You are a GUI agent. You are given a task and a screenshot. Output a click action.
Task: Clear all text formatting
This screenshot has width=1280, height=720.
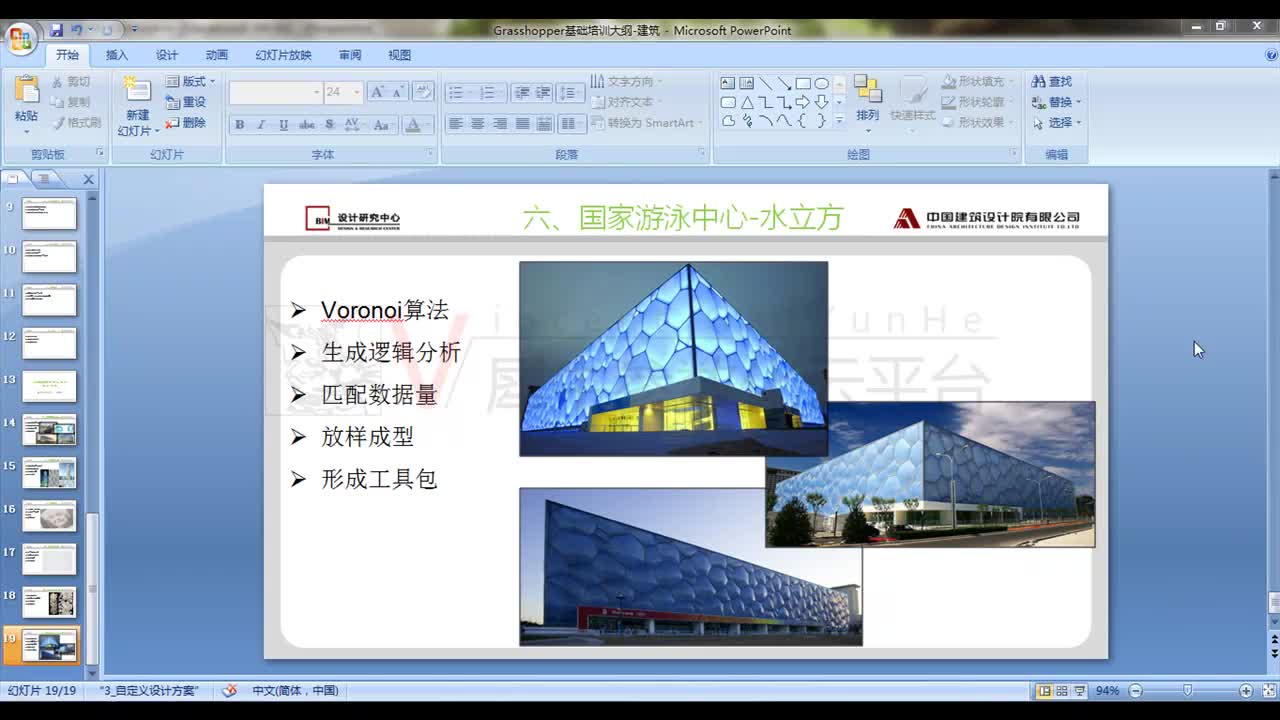pos(423,92)
